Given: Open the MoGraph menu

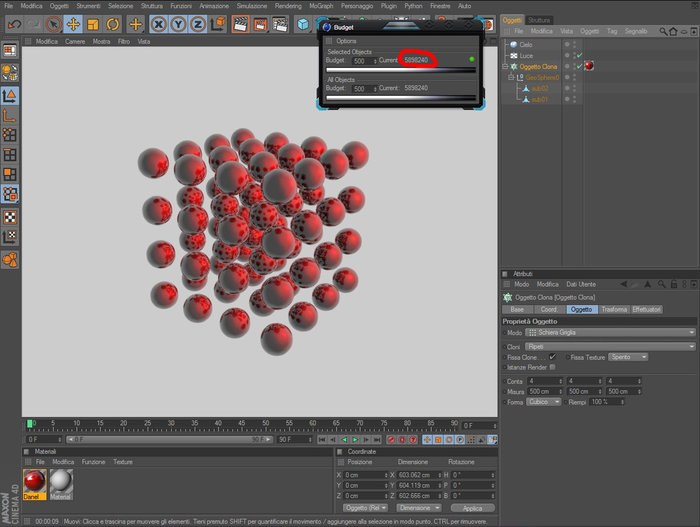Looking at the screenshot, I should click(321, 6).
